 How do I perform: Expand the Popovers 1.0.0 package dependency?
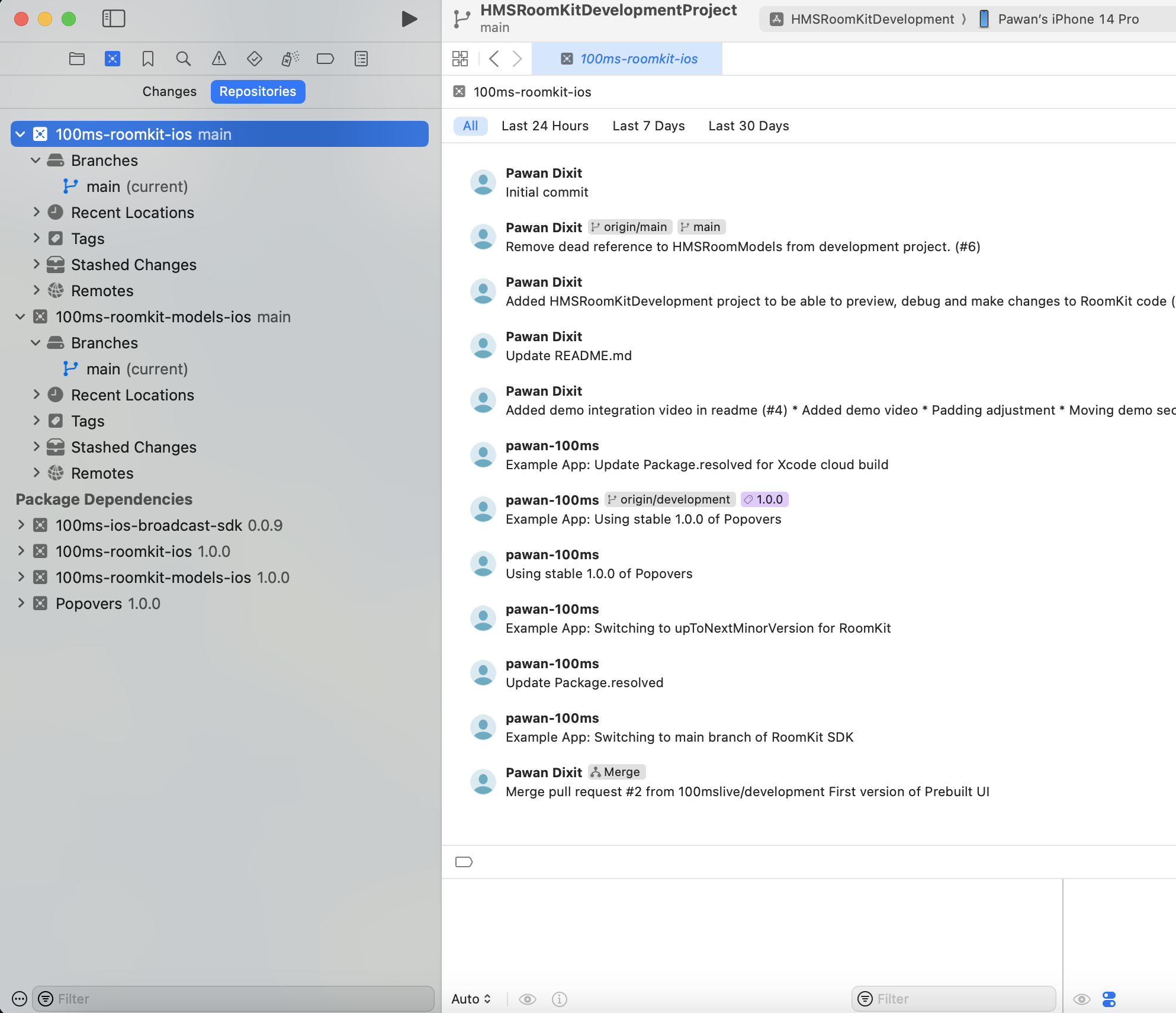[21, 603]
